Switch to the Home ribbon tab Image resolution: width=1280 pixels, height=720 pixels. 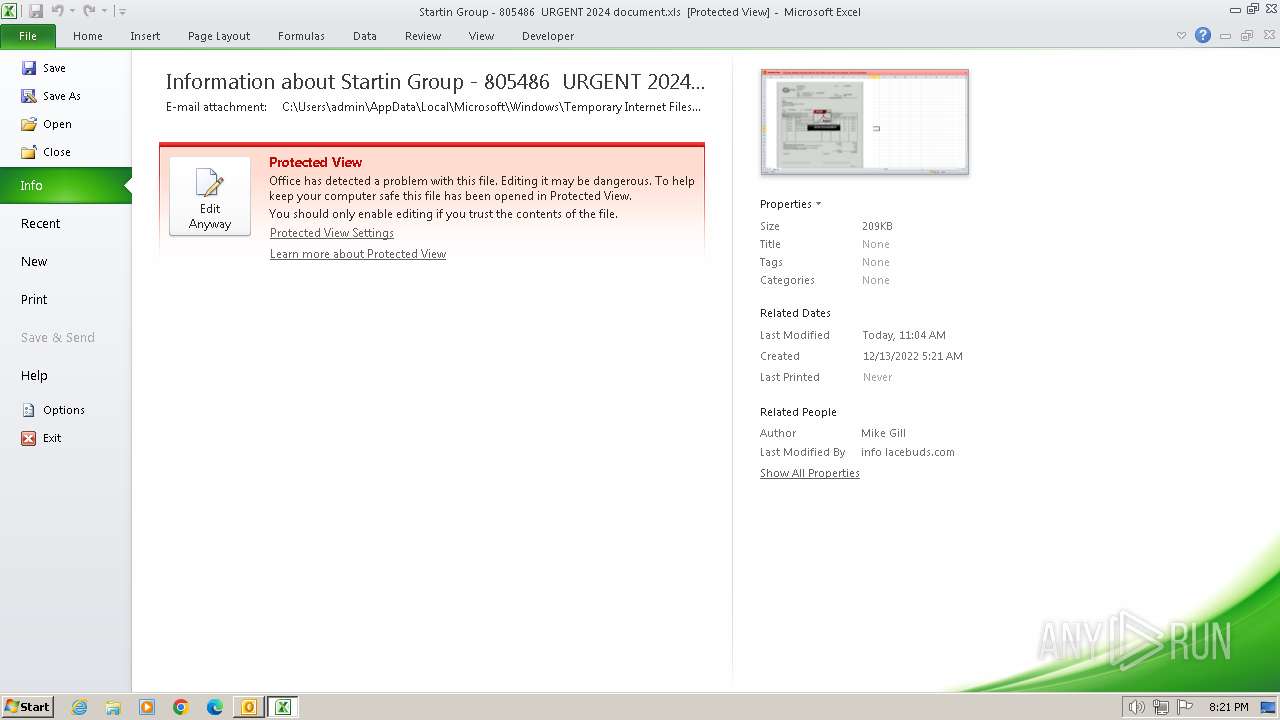click(88, 36)
